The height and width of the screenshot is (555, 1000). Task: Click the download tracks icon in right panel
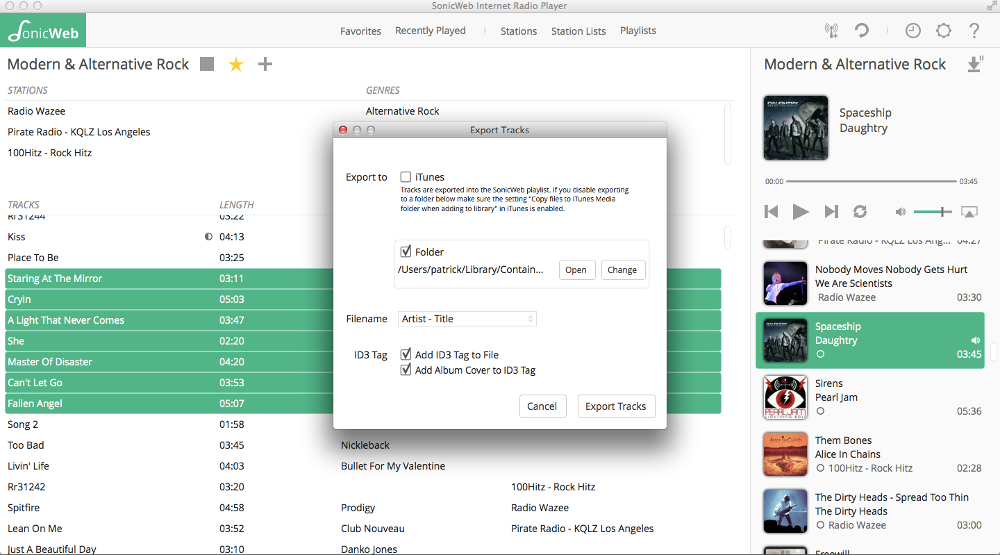pos(975,64)
